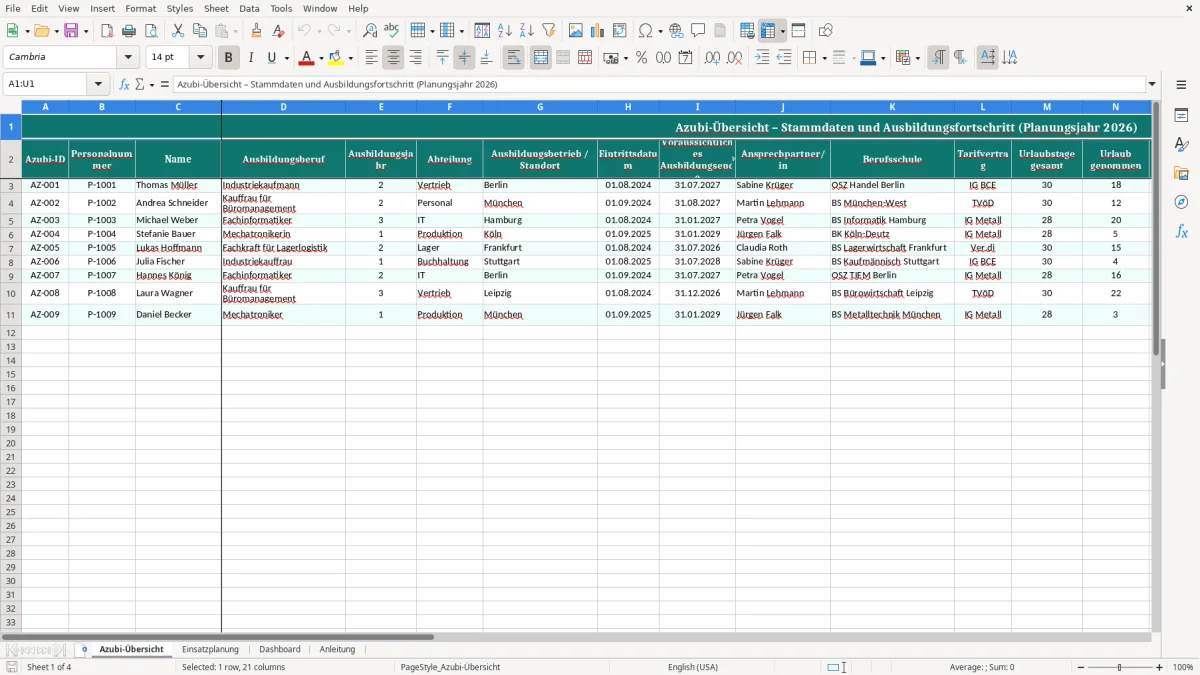This screenshot has height=675, width=1200.
Task: Export document directly as PDF
Action: [x=107, y=31]
